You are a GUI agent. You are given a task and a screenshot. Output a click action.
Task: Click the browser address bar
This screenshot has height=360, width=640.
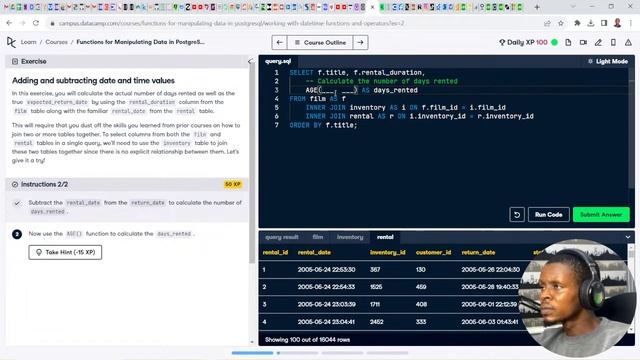pyautogui.click(x=231, y=23)
